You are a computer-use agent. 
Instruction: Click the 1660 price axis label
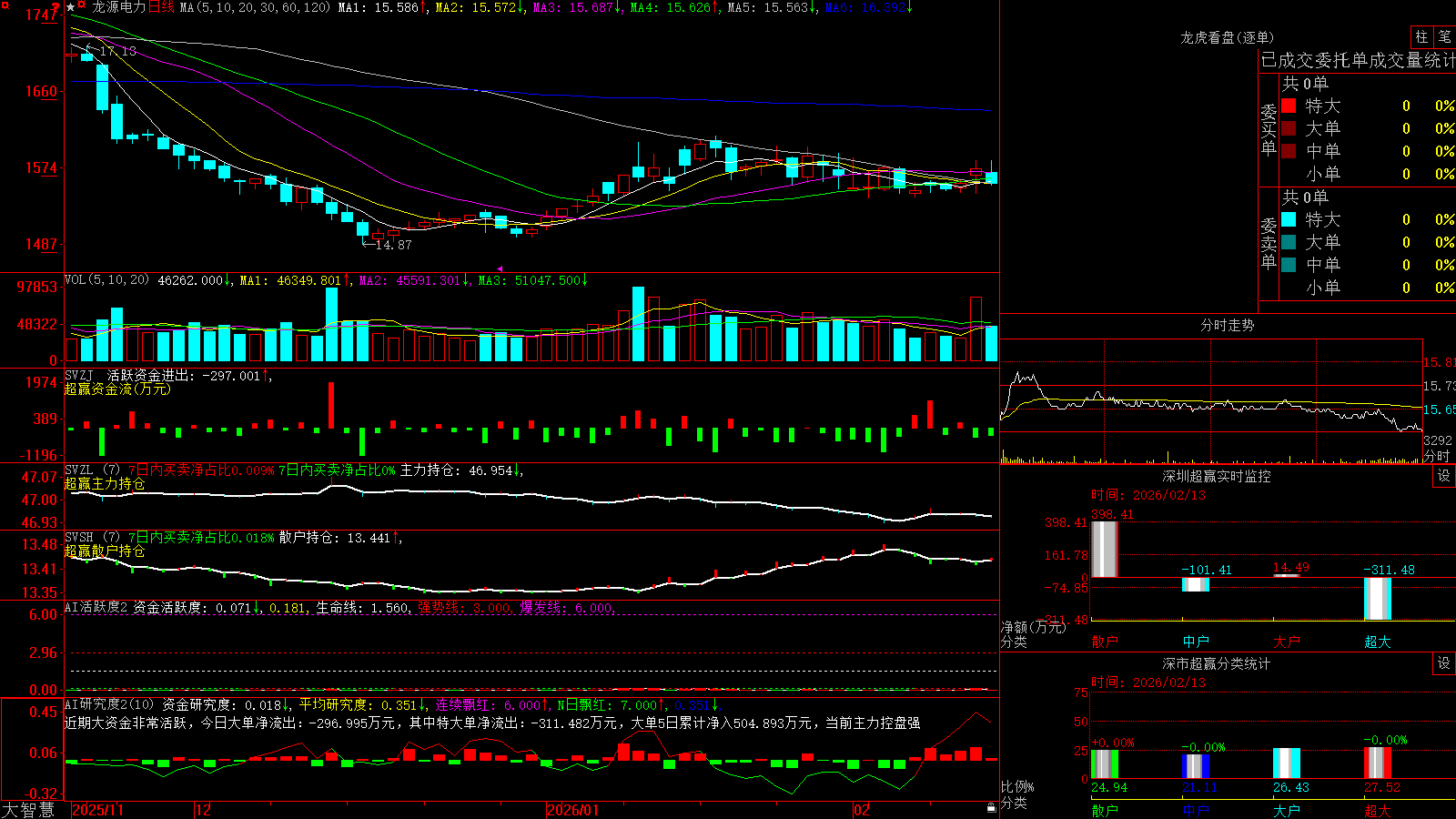[40, 91]
